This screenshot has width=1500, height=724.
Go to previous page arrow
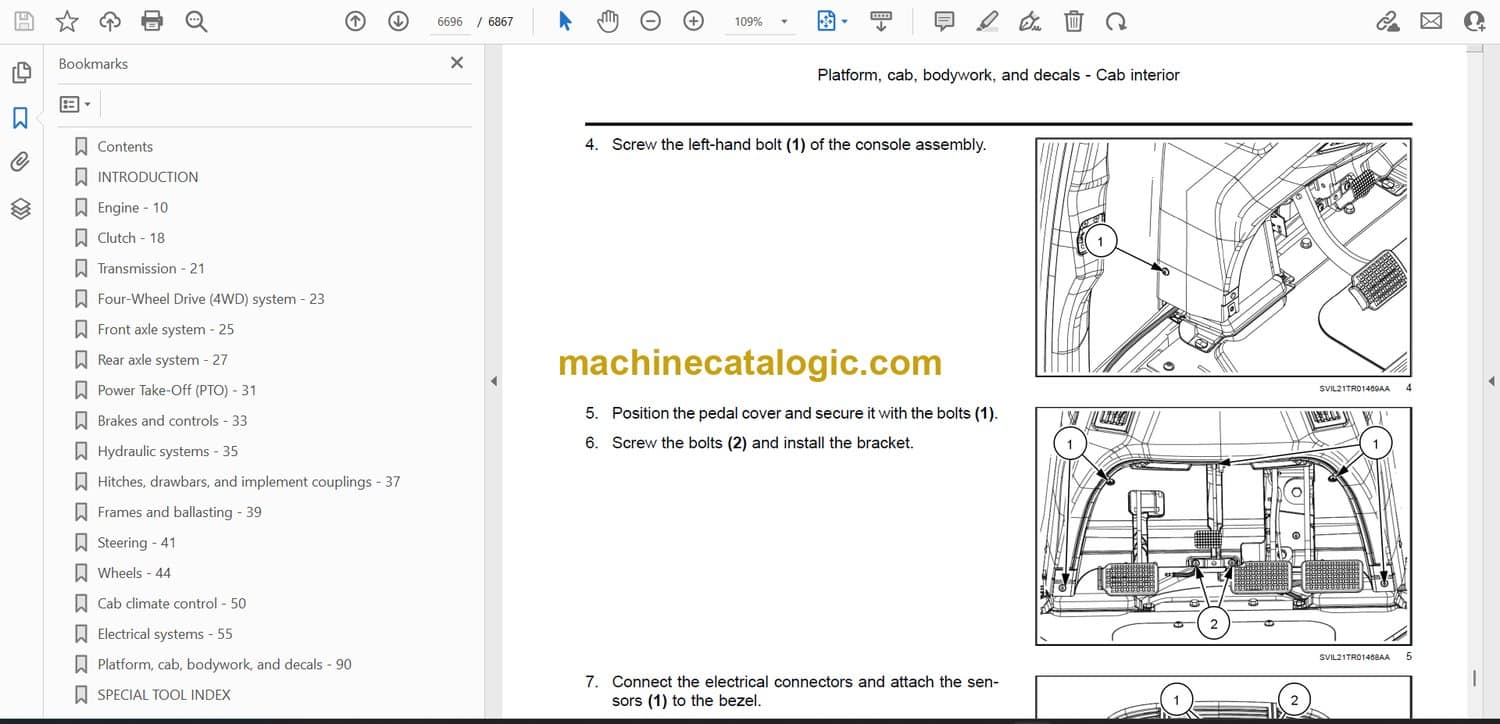(x=355, y=21)
